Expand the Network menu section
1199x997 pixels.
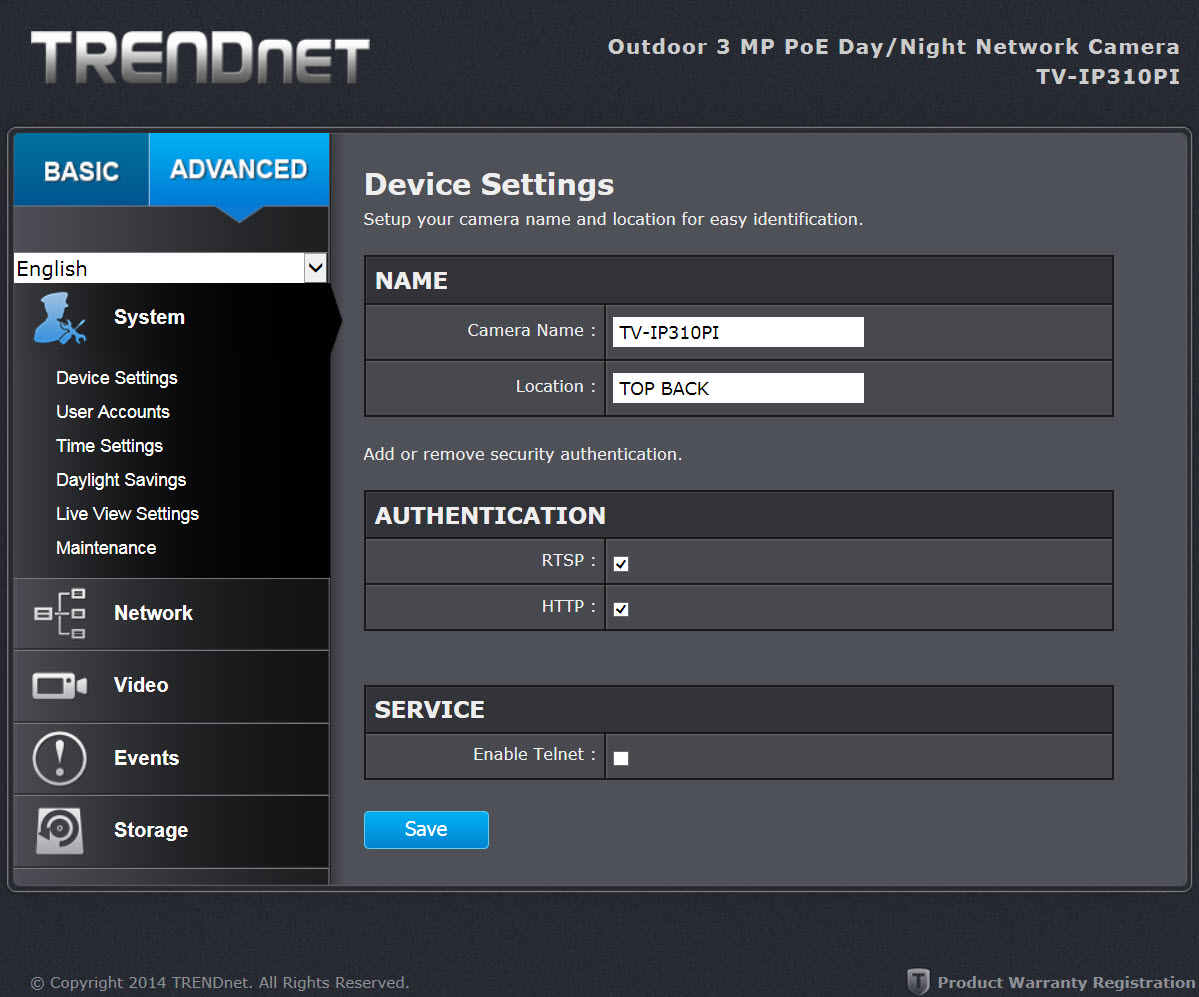coord(171,614)
